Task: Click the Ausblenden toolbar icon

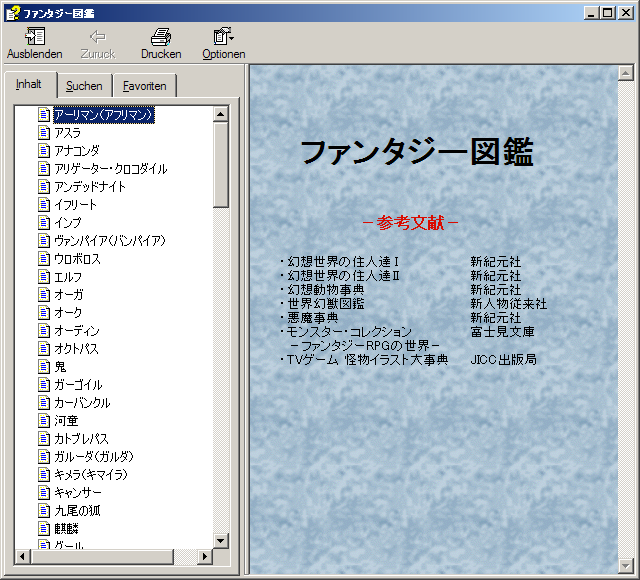Action: (x=34, y=37)
